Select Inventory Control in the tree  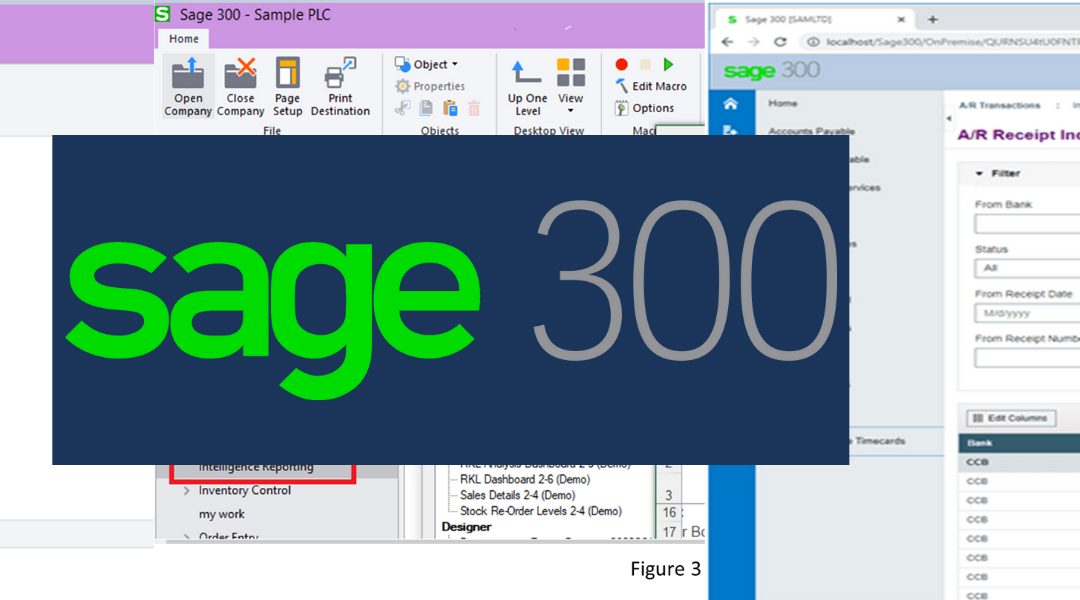pos(245,490)
